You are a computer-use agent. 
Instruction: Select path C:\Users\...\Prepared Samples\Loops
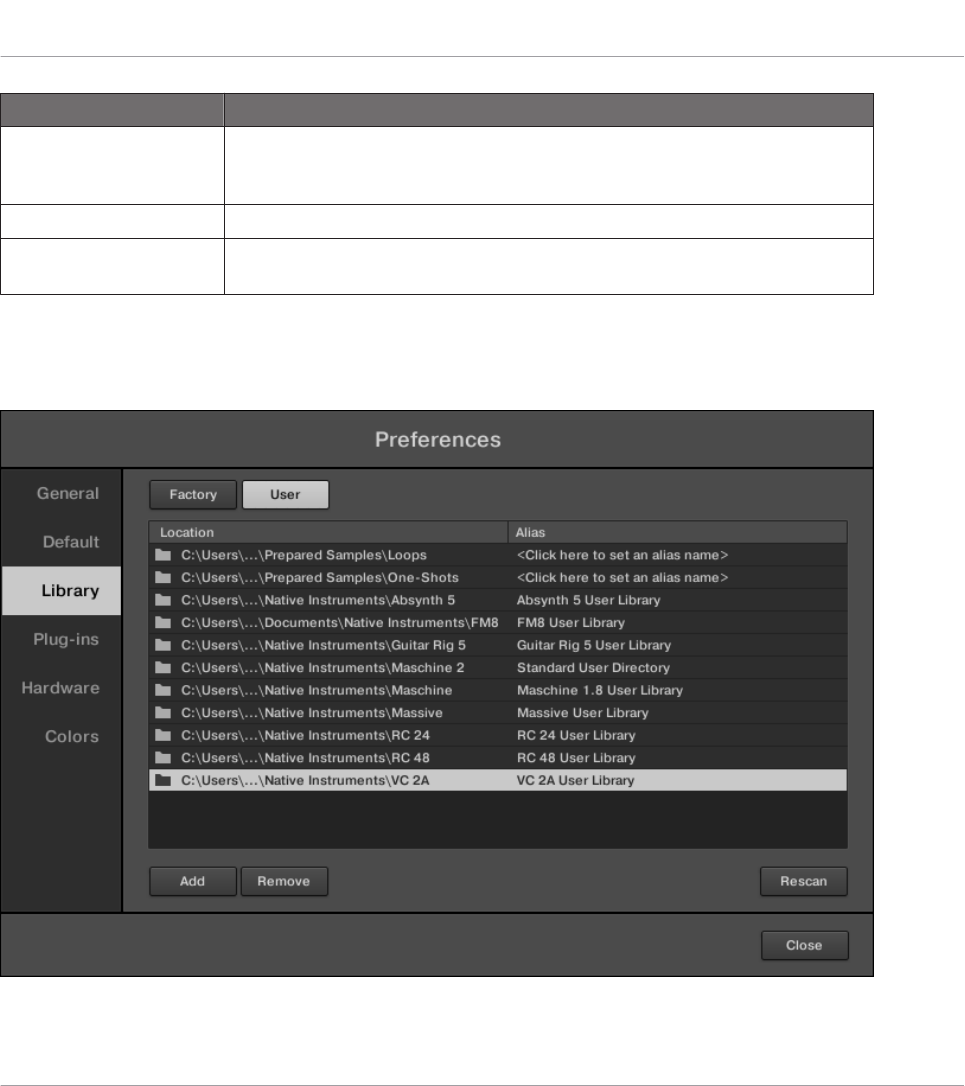pyautogui.click(x=303, y=555)
